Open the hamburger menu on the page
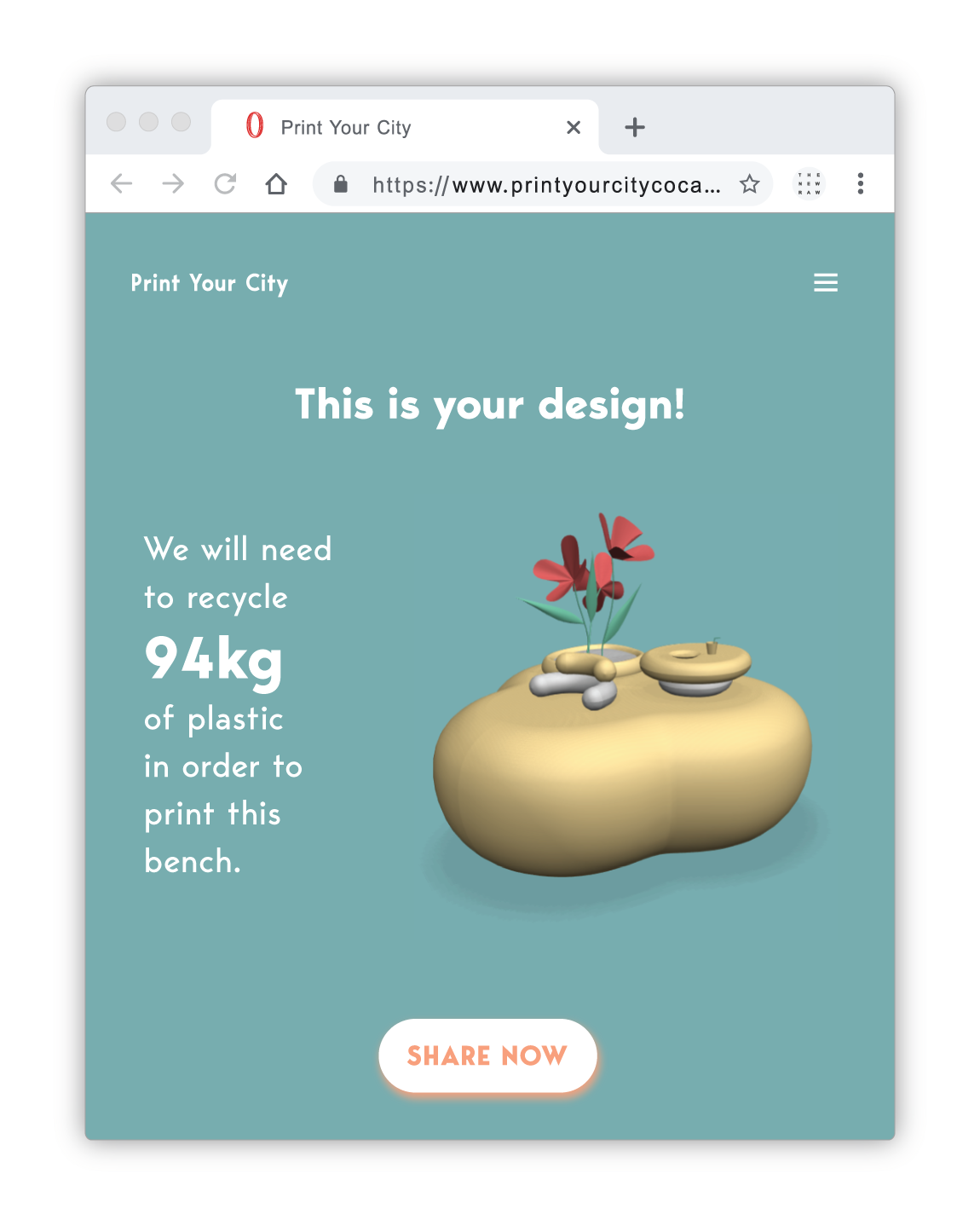This screenshot has height=1226, width=980. click(x=825, y=282)
